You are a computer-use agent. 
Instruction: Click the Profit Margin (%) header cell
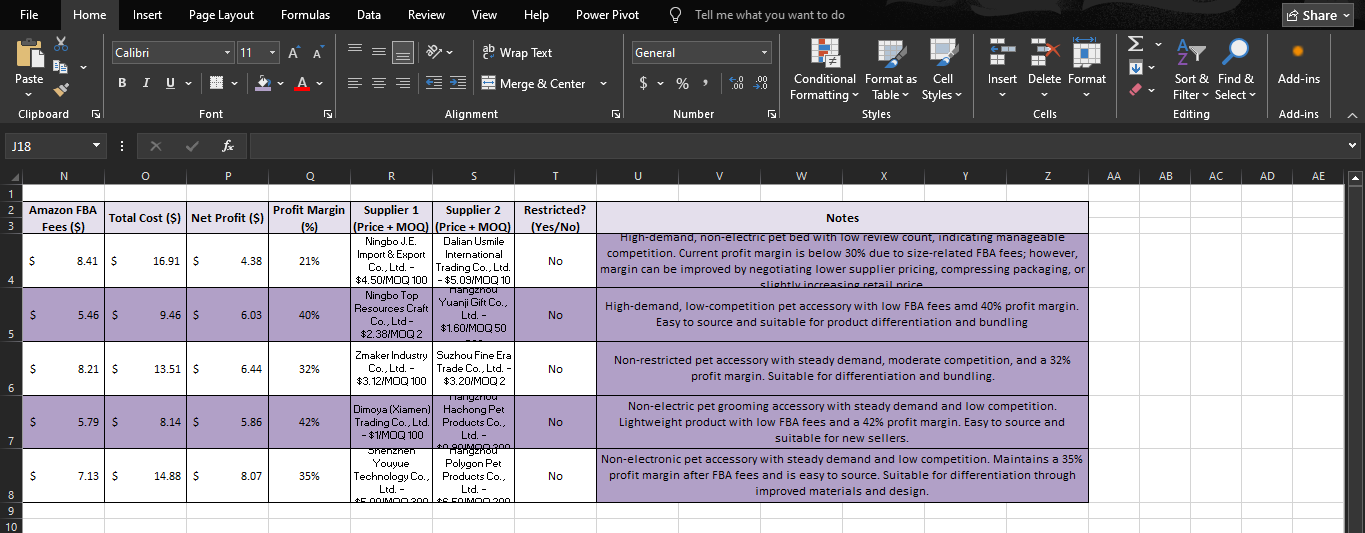(309, 218)
